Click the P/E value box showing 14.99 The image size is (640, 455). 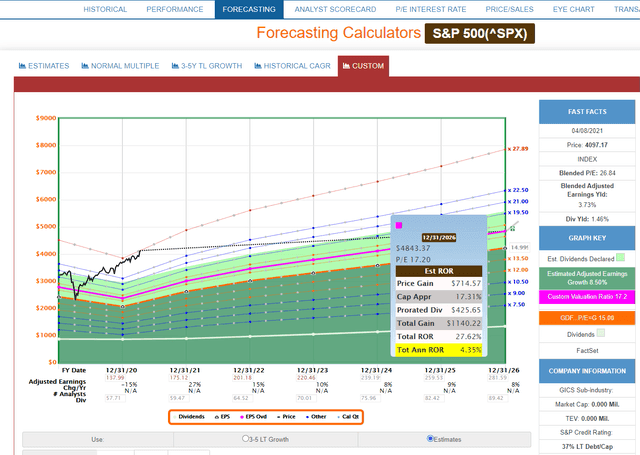[520, 247]
